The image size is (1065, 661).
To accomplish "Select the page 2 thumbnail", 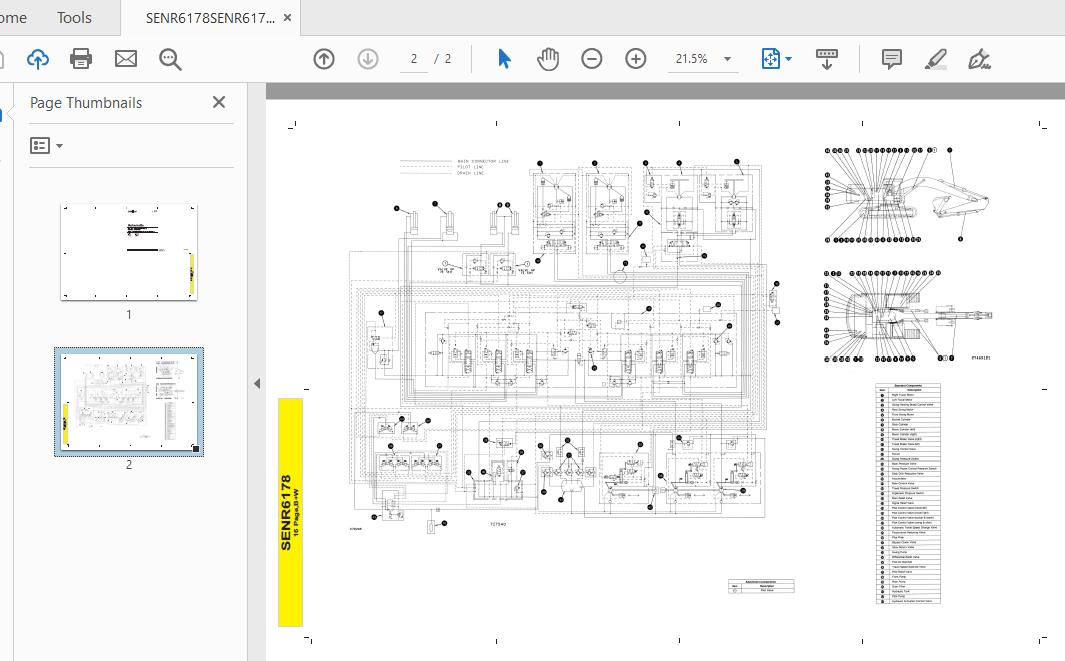I will pos(129,401).
